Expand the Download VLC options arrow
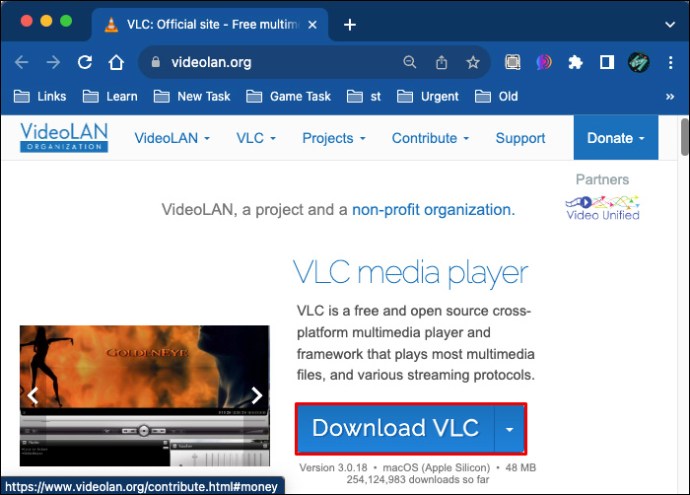The image size is (690, 495). coord(510,428)
